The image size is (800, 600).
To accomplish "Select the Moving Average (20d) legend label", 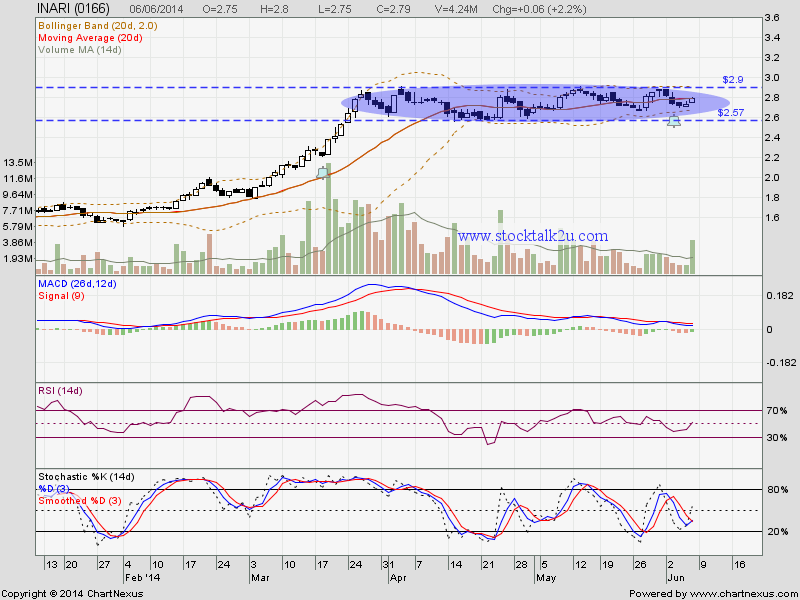I will [90, 38].
